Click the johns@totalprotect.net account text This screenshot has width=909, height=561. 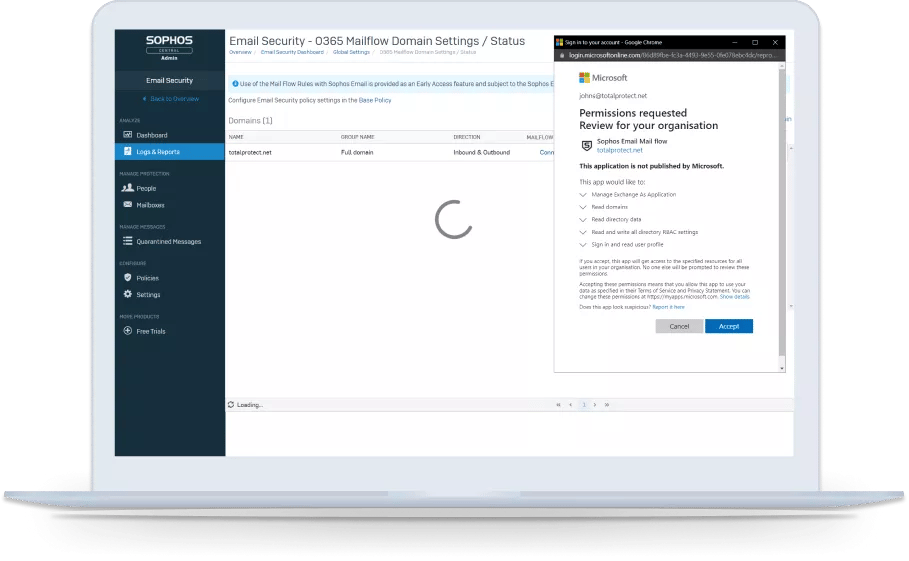coord(613,96)
